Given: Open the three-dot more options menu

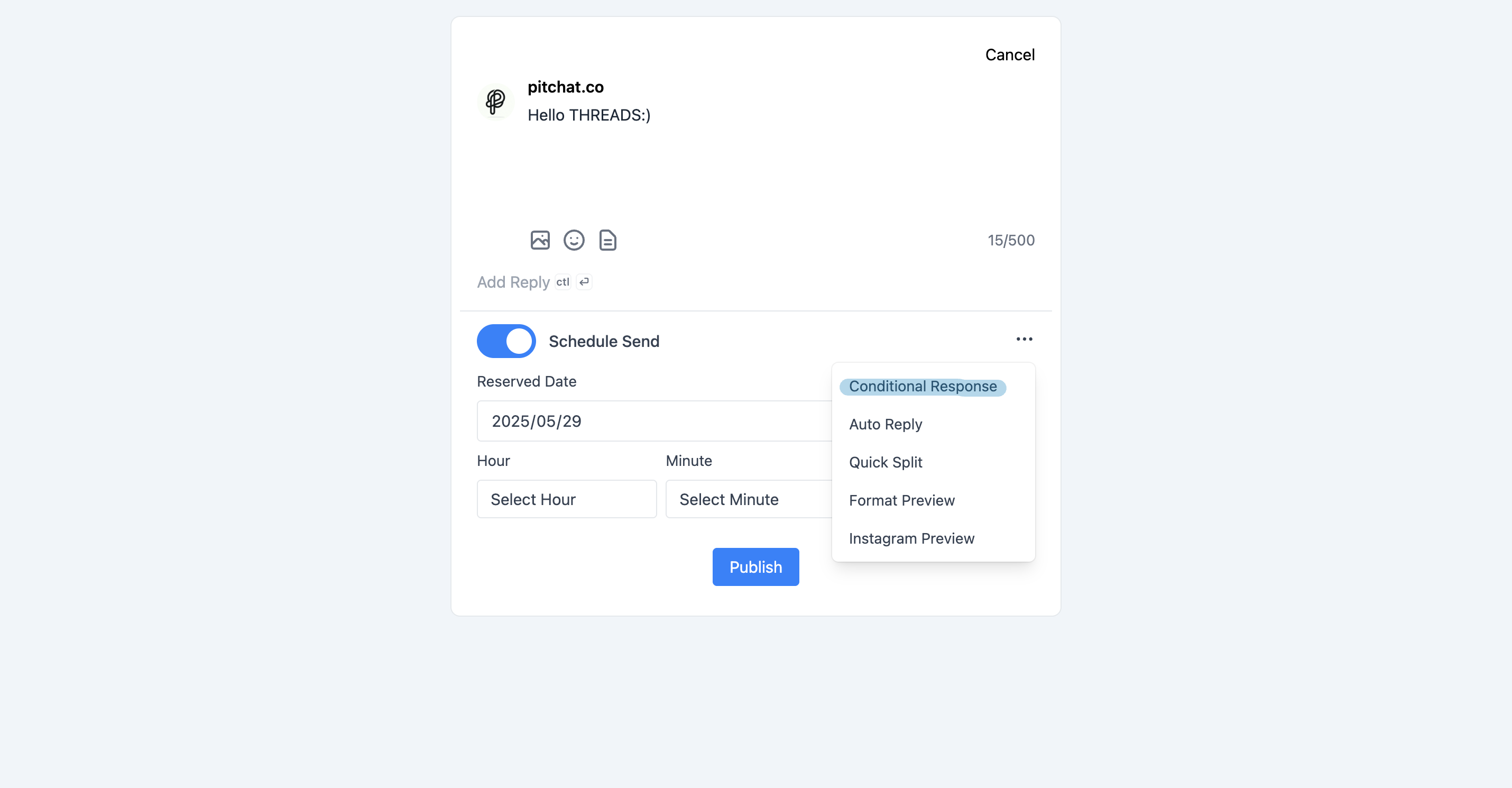Looking at the screenshot, I should (1024, 339).
